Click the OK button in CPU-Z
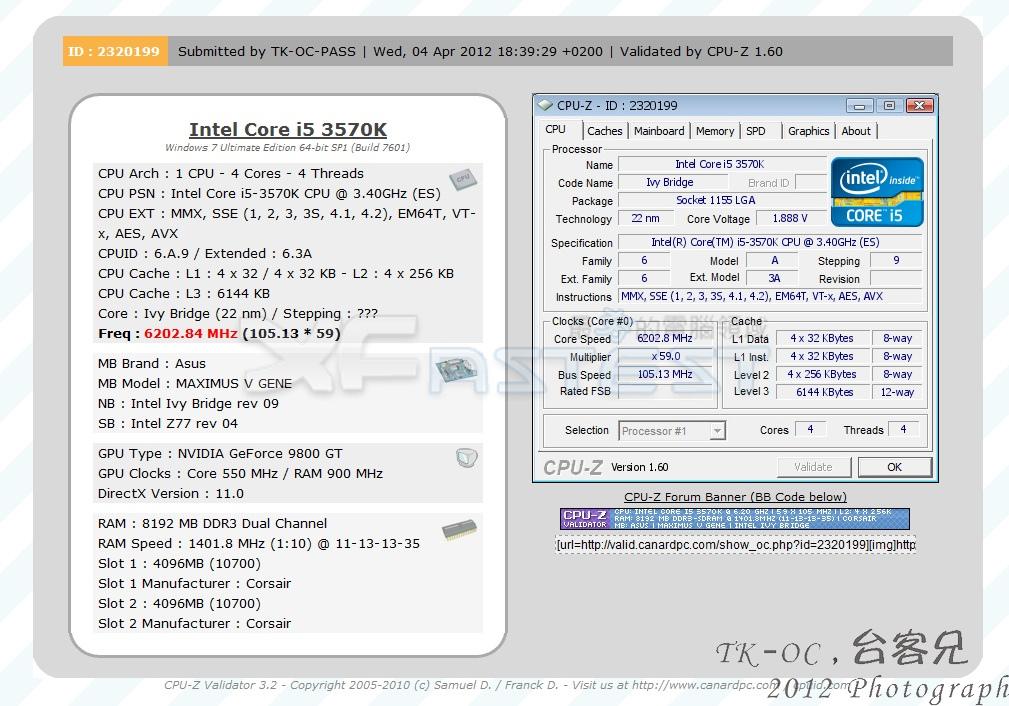 894,467
